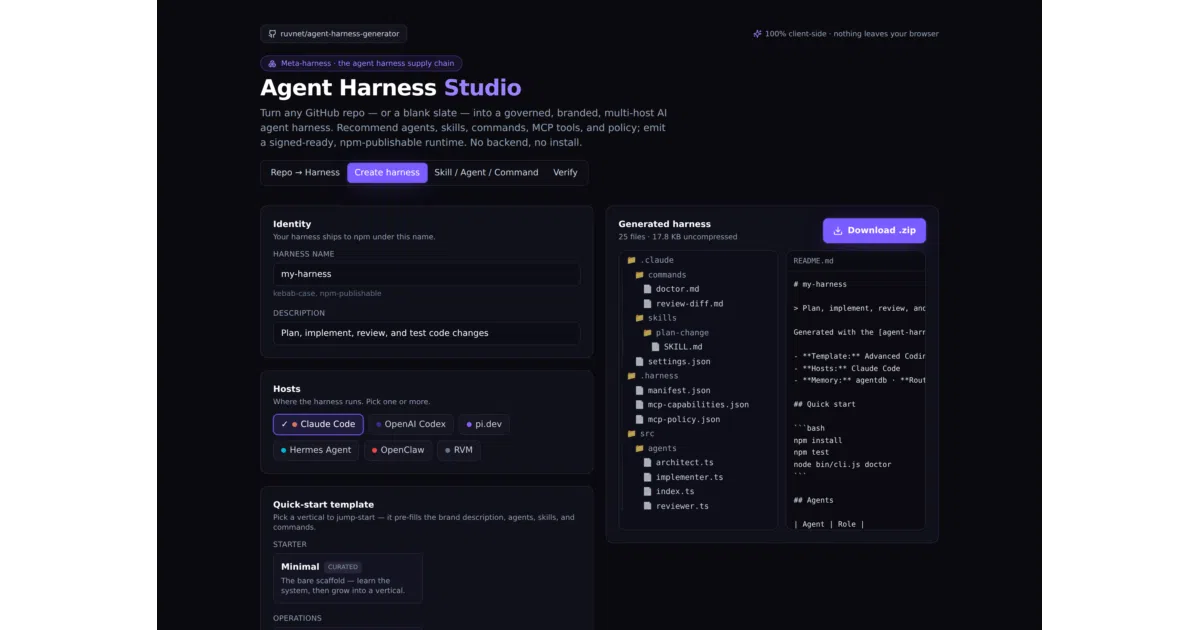Switch to the Repo → Harness tab

tap(305, 173)
